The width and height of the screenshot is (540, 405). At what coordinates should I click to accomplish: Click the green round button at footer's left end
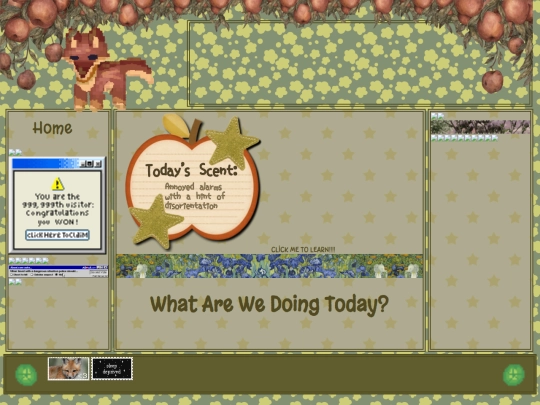click(x=26, y=375)
